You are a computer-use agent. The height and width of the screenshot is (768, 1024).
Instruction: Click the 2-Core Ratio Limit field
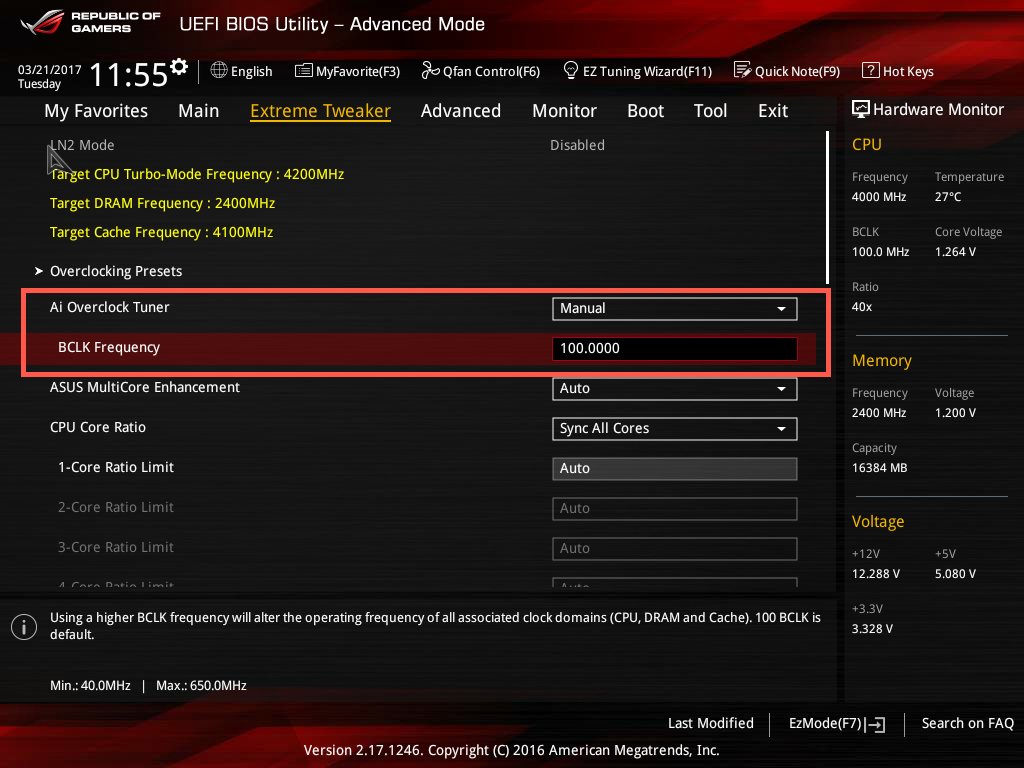click(x=675, y=509)
